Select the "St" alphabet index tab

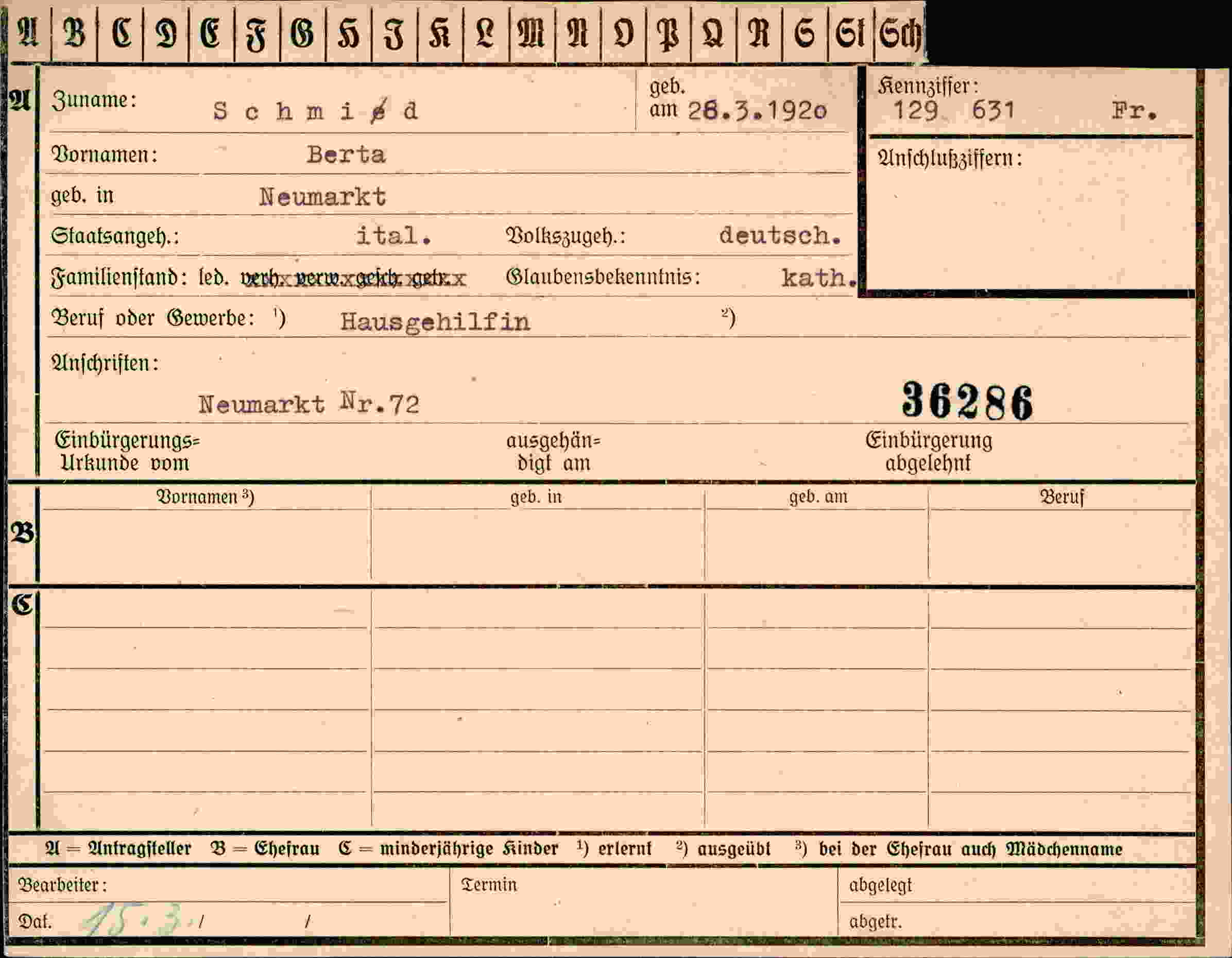851,33
